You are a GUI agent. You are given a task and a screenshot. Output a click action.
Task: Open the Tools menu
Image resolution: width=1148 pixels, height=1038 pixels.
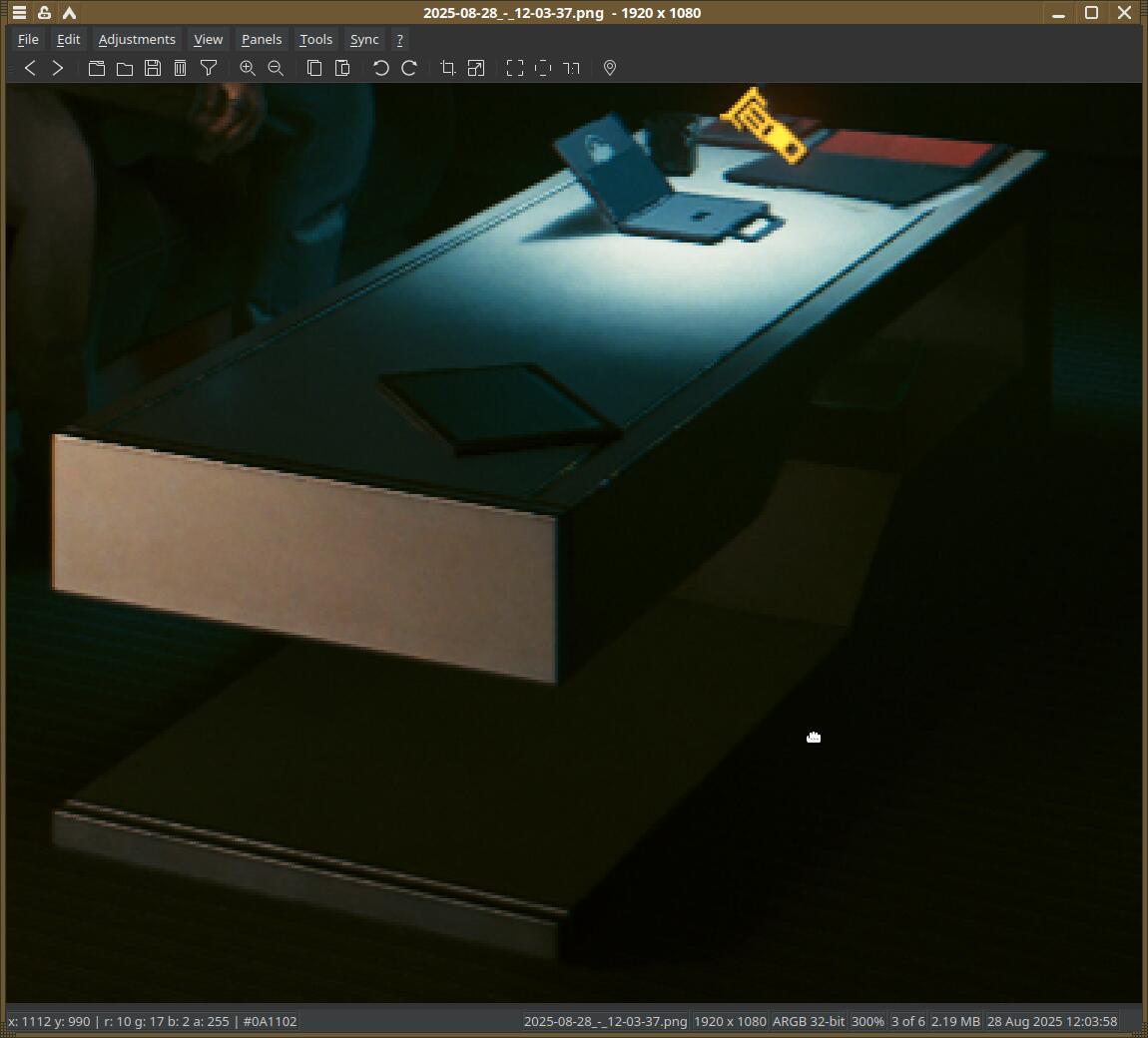pyautogui.click(x=315, y=40)
